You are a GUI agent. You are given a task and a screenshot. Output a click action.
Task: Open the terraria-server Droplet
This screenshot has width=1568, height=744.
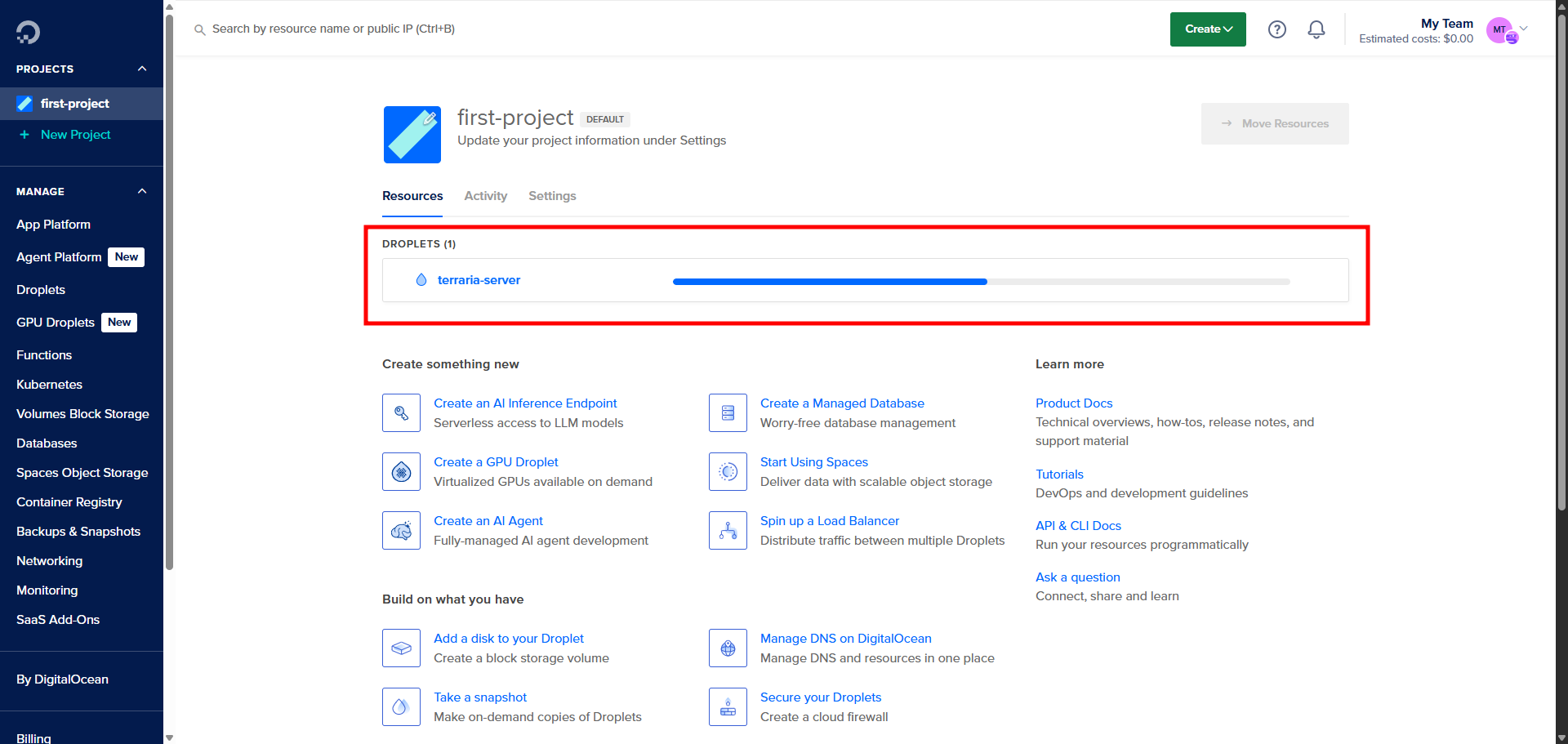tap(479, 279)
